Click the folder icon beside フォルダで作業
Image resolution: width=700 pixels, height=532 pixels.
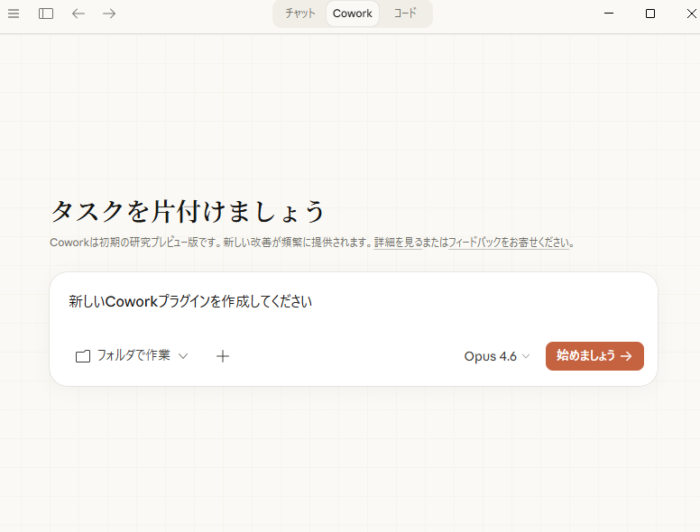click(x=83, y=356)
